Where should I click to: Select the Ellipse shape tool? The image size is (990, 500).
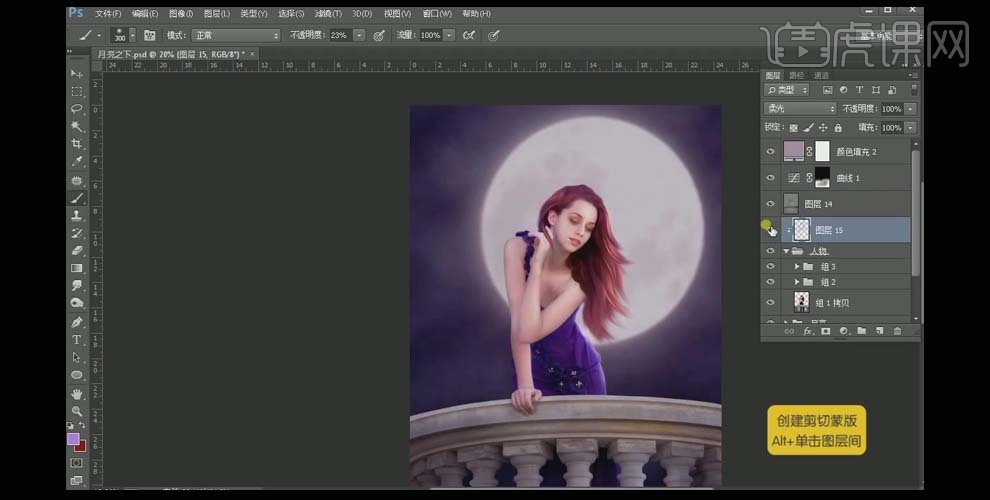click(x=77, y=375)
